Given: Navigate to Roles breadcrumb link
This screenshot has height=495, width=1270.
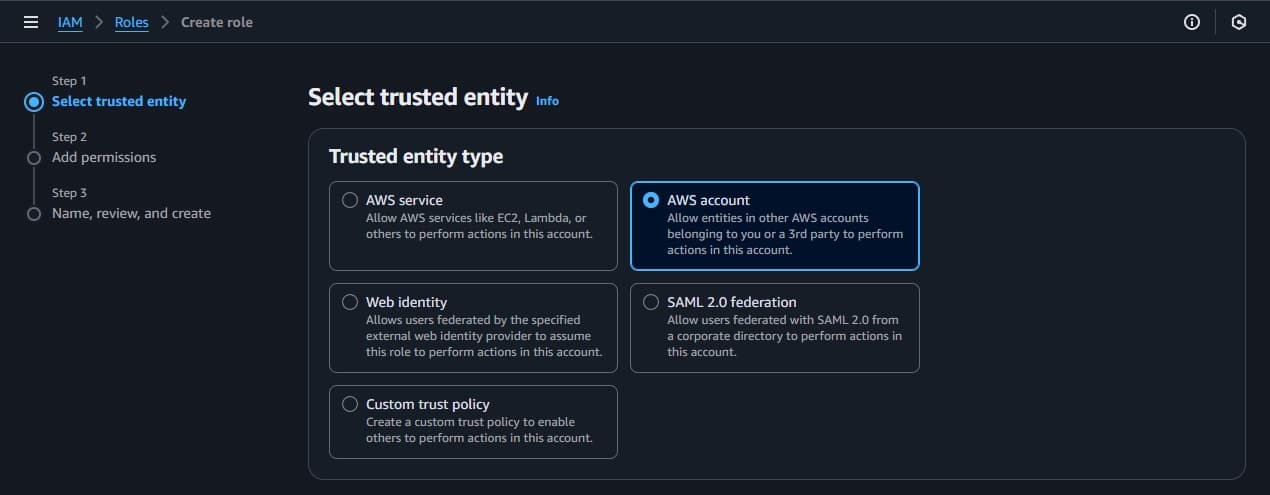Looking at the screenshot, I should tap(131, 22).
